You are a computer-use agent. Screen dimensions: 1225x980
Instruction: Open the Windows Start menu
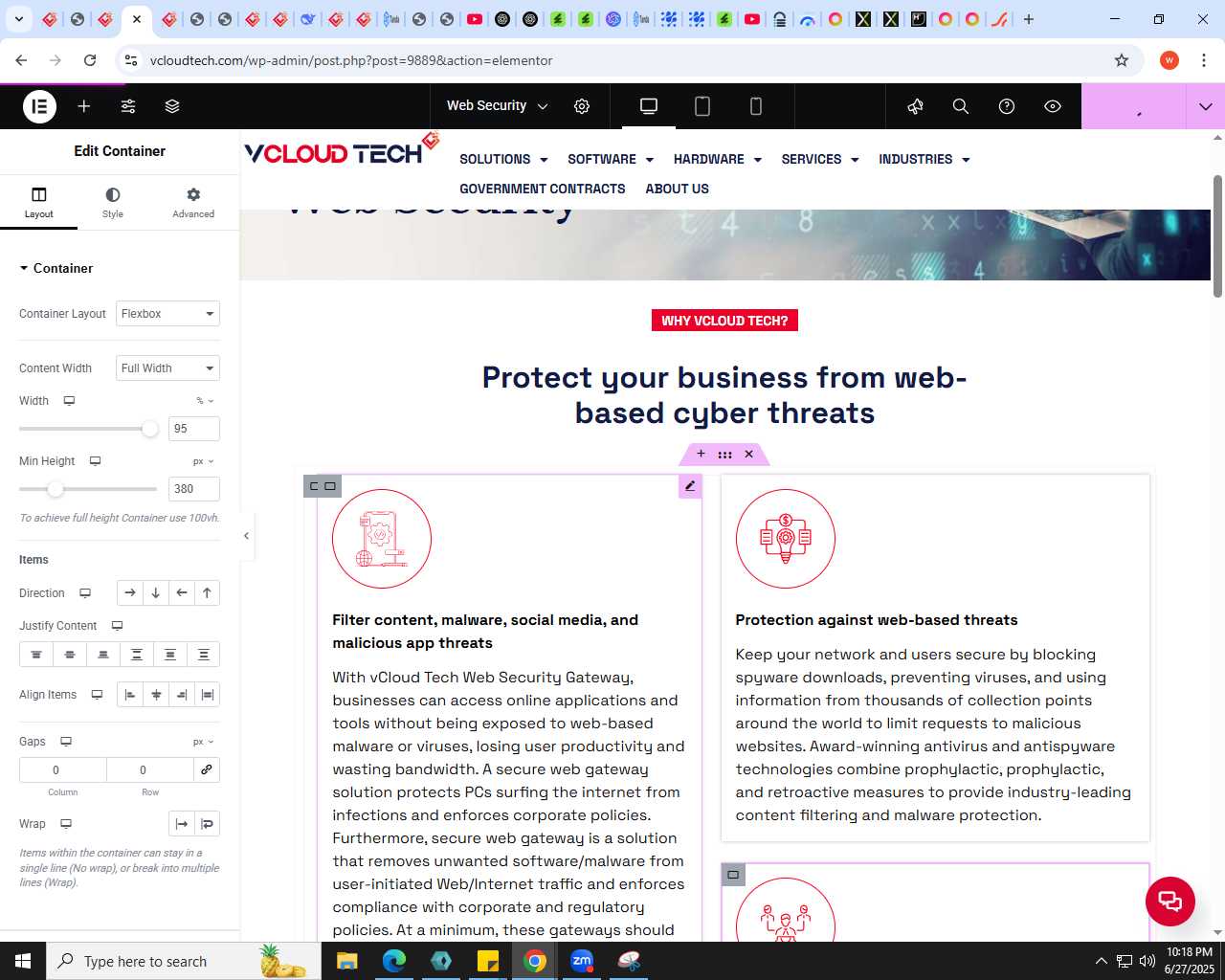click(23, 961)
